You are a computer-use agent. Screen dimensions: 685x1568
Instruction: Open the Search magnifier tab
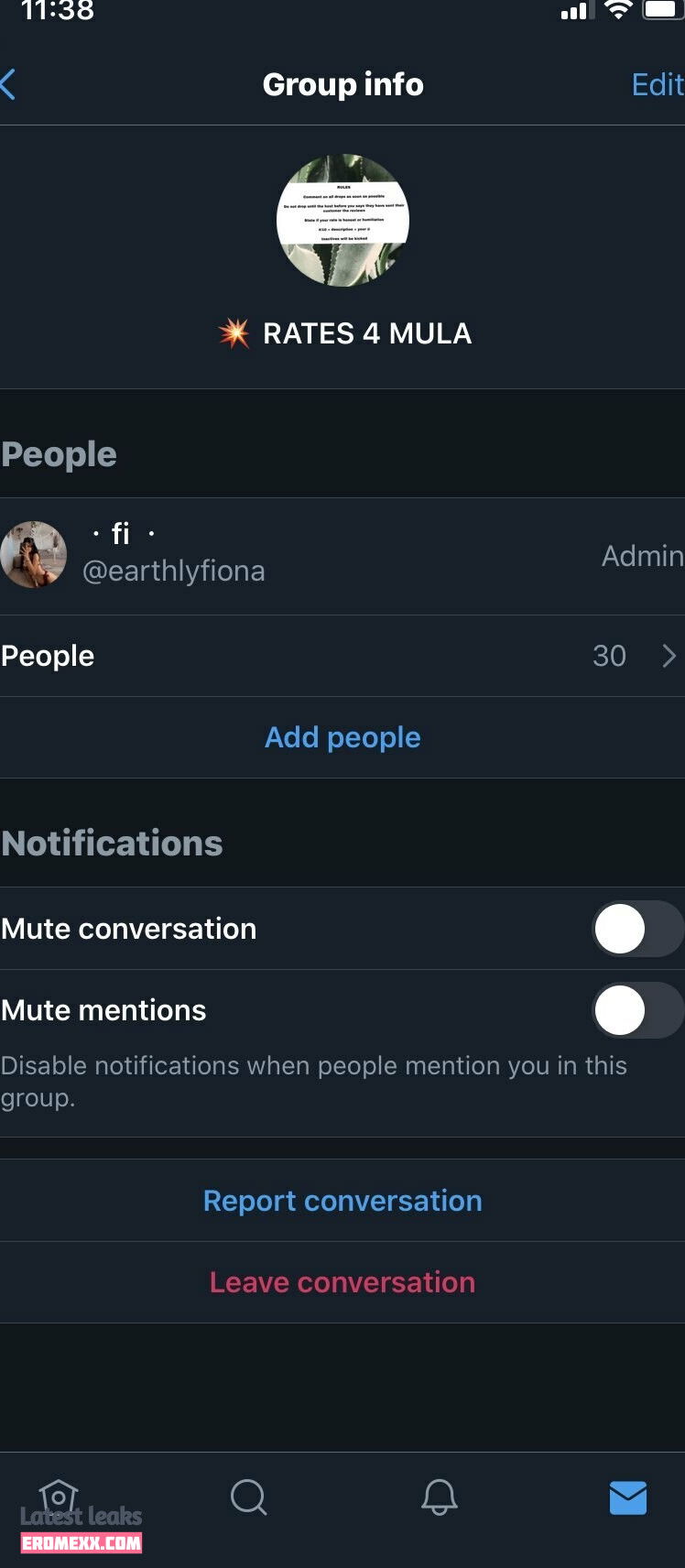pyautogui.click(x=248, y=1498)
